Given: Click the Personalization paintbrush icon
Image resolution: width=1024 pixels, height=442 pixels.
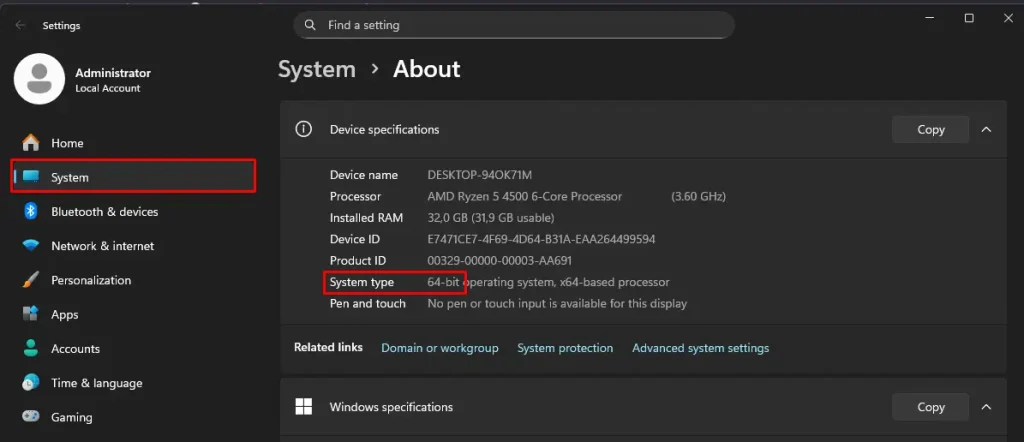Looking at the screenshot, I should (x=31, y=280).
